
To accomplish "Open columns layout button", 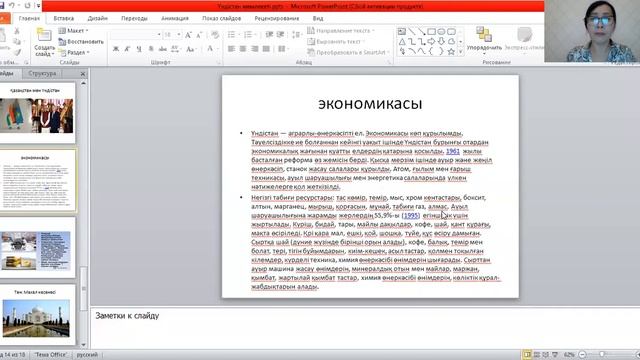I will 283,49.
